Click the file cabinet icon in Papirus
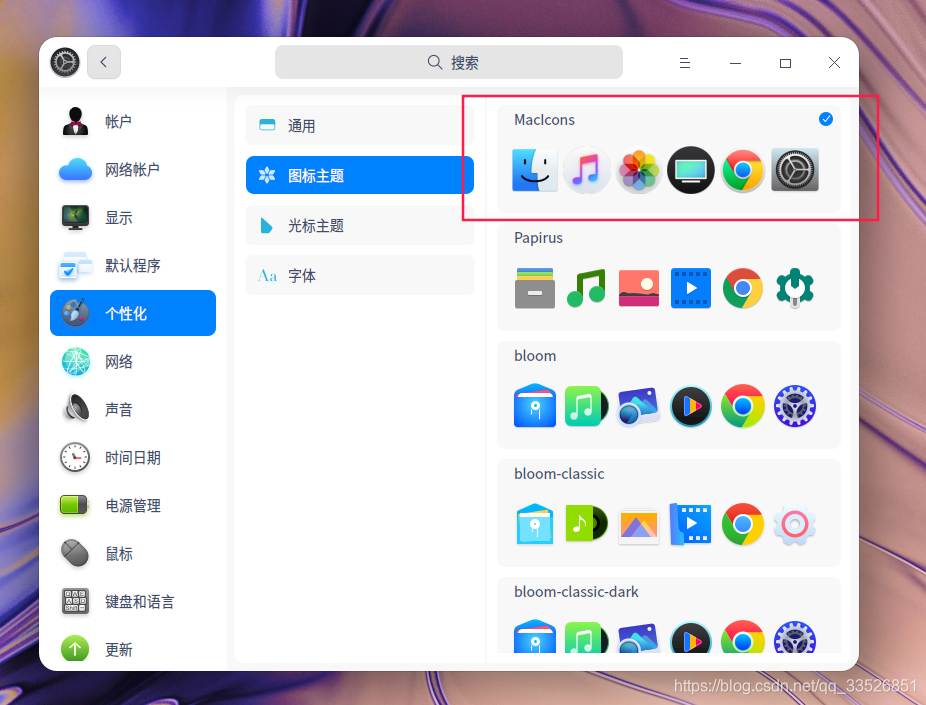 point(535,288)
